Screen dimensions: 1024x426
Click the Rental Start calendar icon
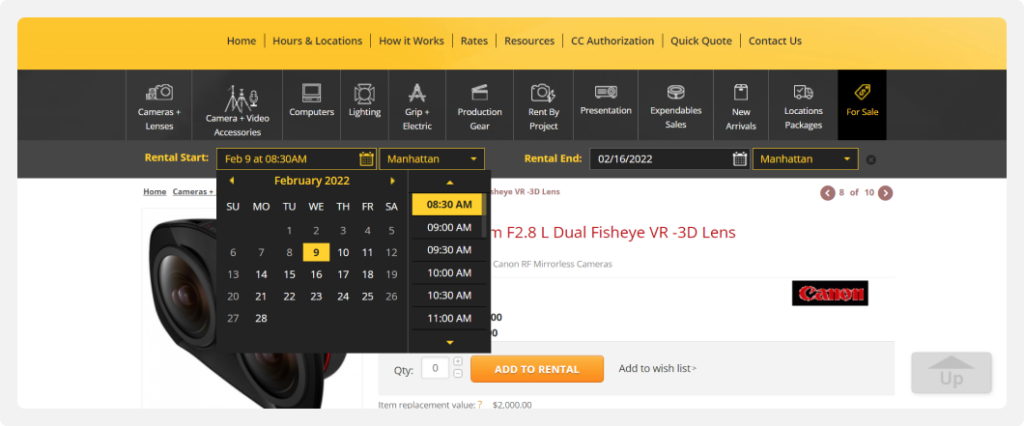pos(366,159)
